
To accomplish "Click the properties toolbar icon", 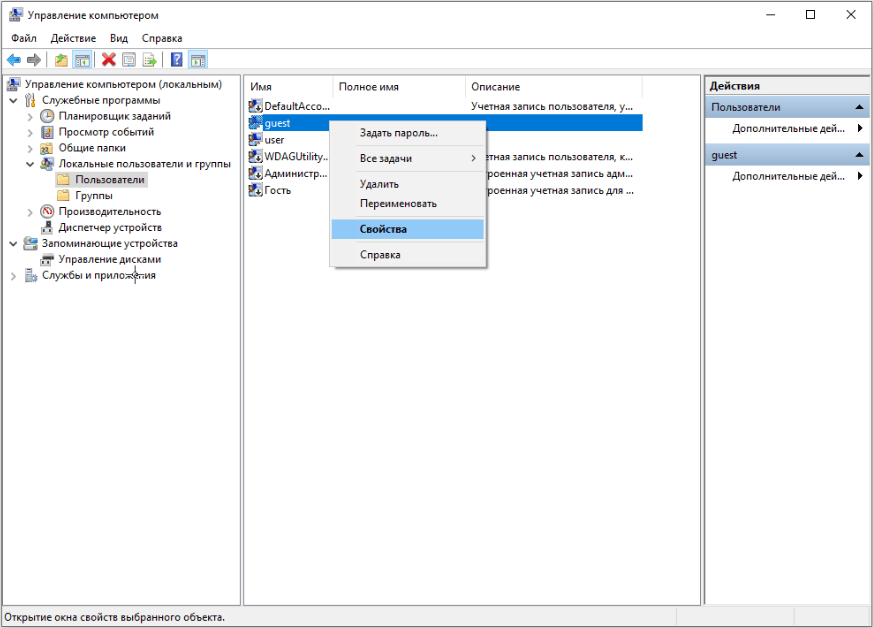I will 129,60.
